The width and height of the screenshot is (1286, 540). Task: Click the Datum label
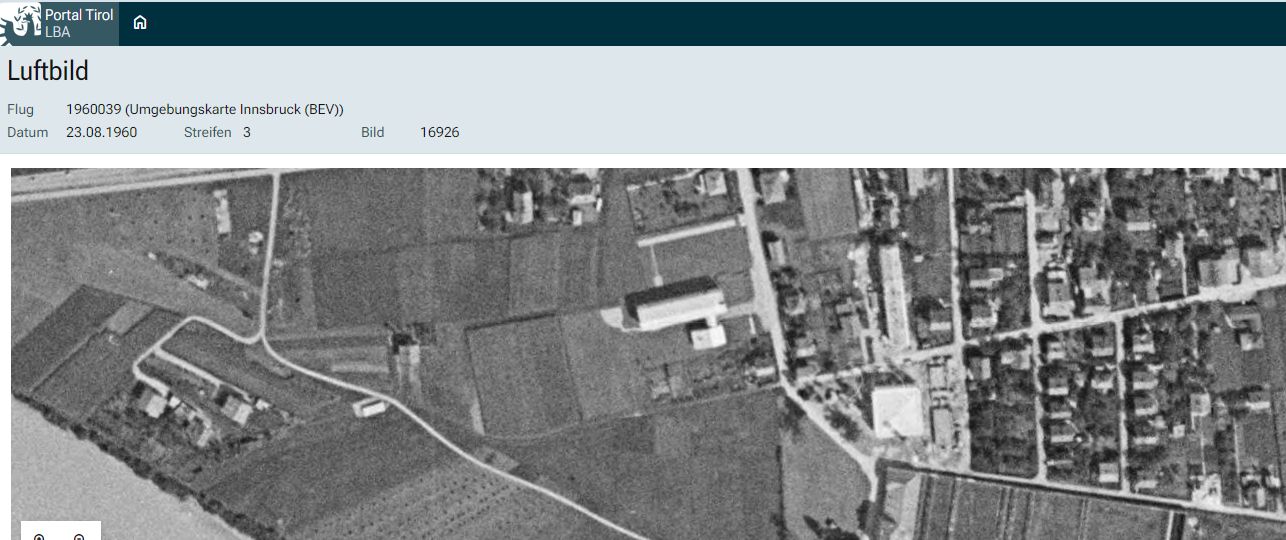[x=27, y=132]
